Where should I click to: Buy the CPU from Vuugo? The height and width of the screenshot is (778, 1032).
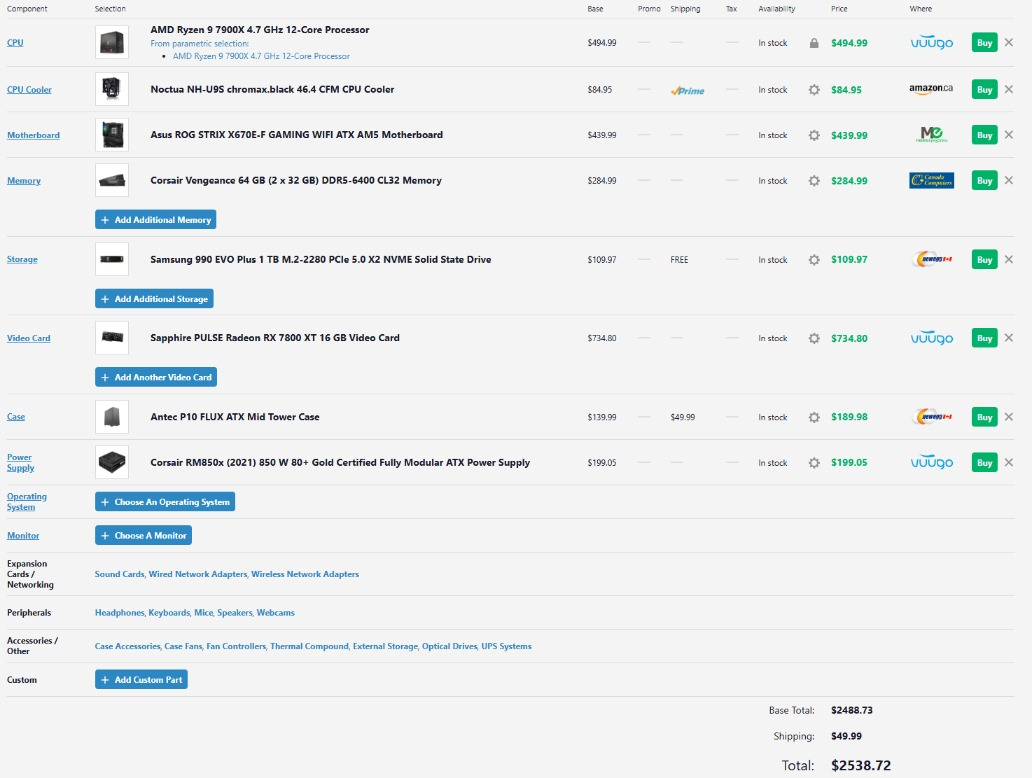[984, 43]
